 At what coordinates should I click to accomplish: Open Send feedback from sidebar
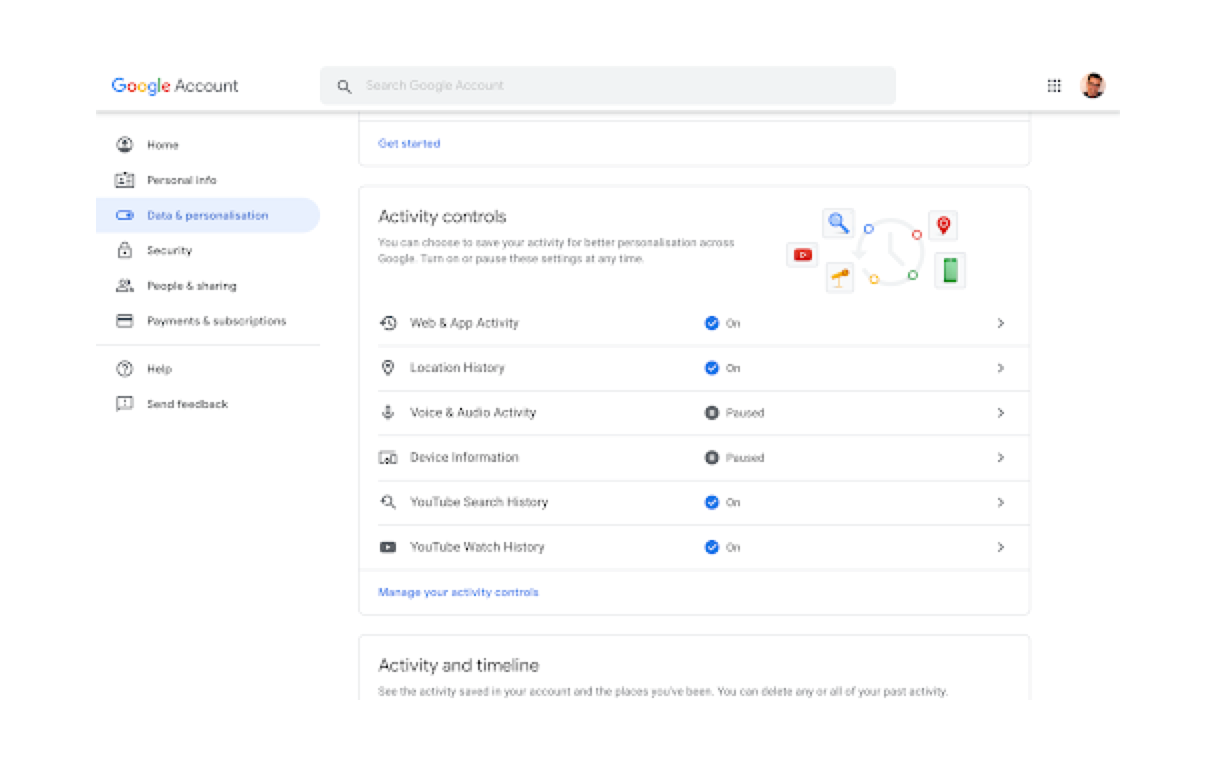(208, 404)
